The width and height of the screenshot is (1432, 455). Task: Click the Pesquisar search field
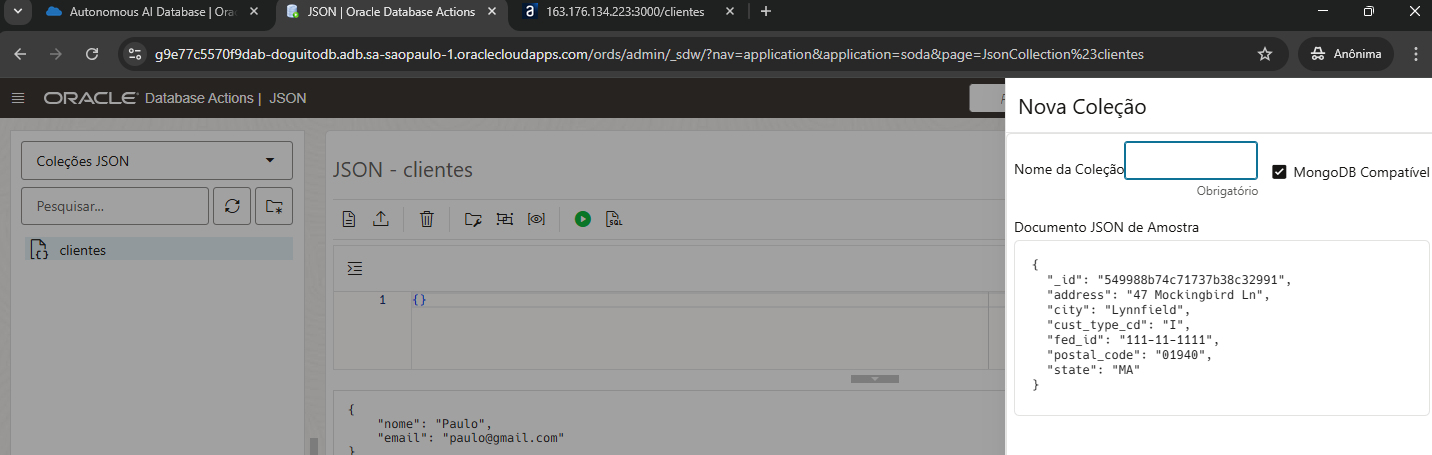[x=114, y=206]
